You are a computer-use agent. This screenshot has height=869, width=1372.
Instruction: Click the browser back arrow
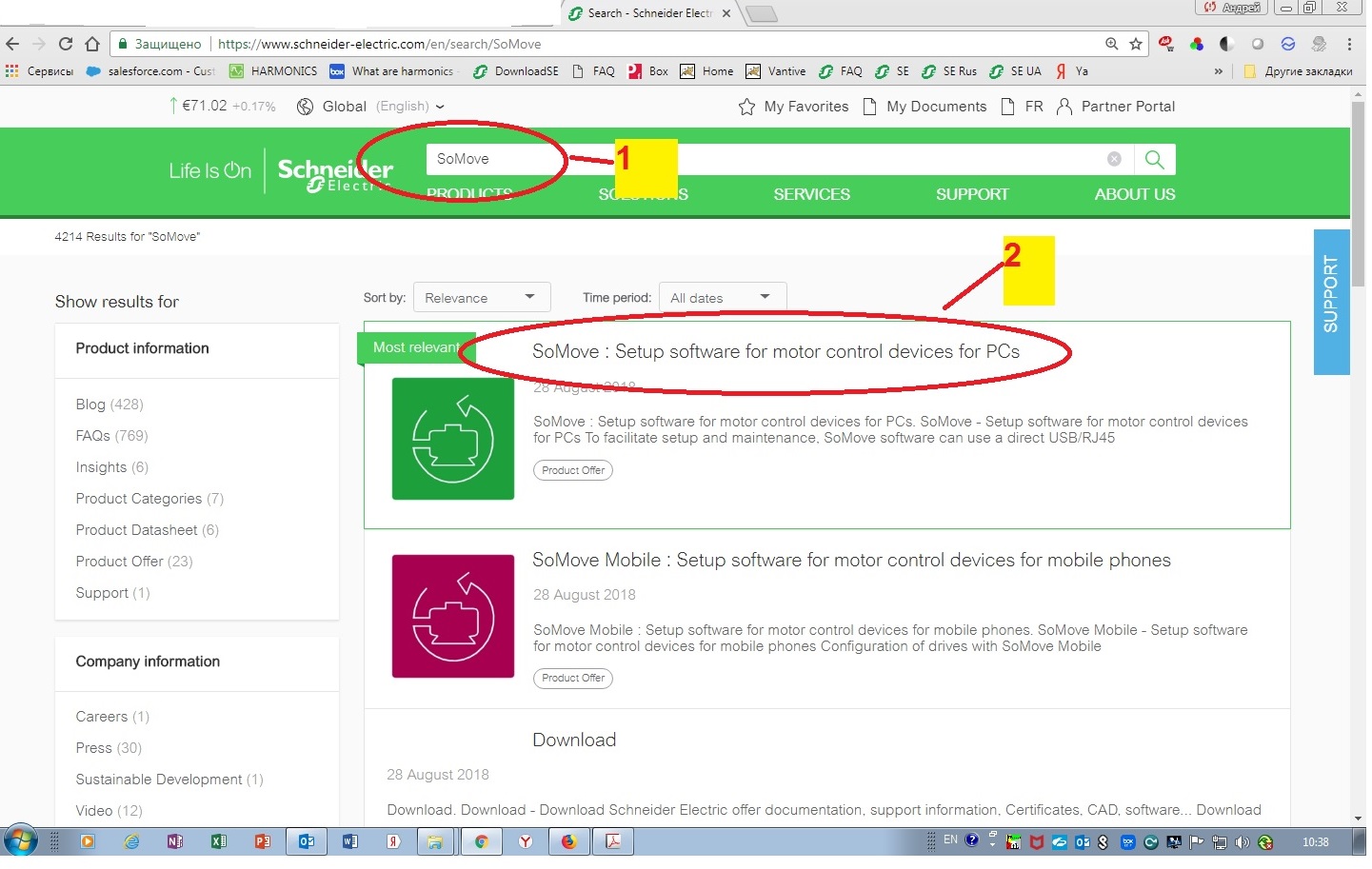coord(12,44)
